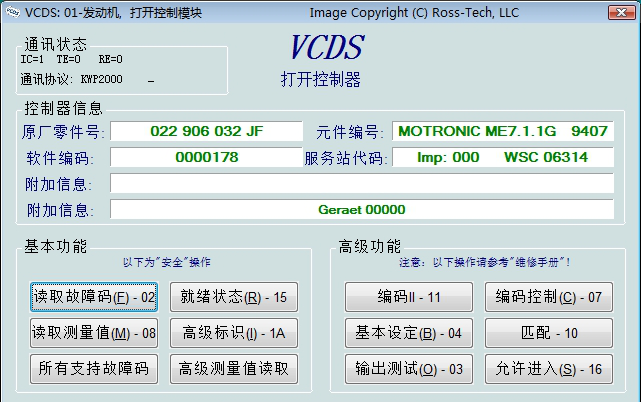This screenshot has height=418, width=641.
Task: Open 高级标识 - 1A advanced ID
Action: coord(234,333)
